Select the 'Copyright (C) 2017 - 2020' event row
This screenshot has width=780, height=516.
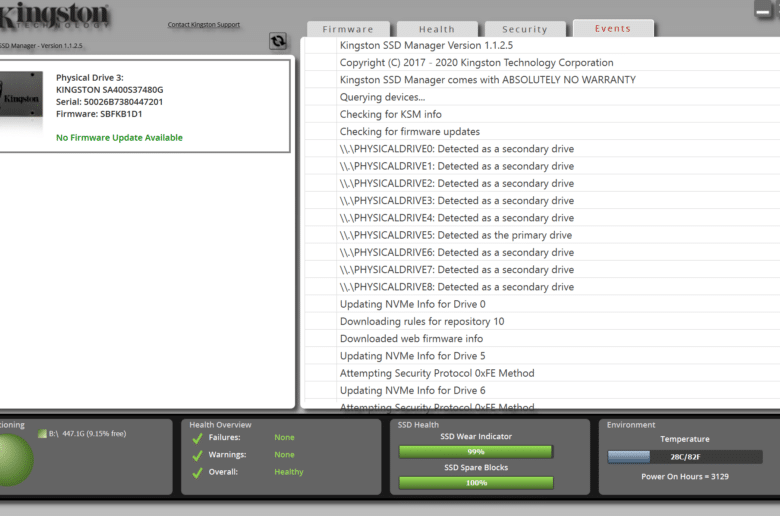click(x=542, y=63)
